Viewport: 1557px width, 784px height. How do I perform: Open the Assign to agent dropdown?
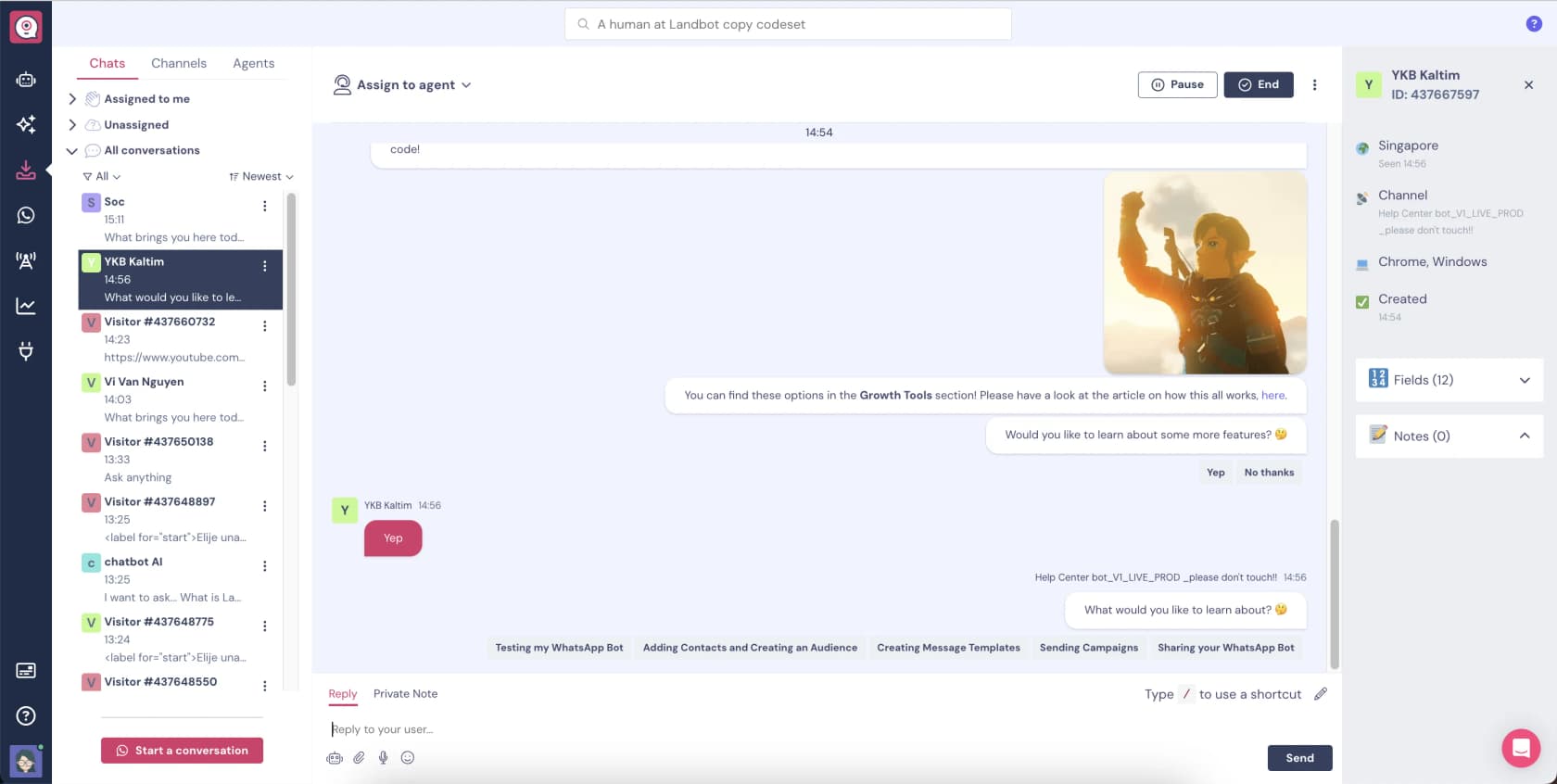(x=402, y=85)
